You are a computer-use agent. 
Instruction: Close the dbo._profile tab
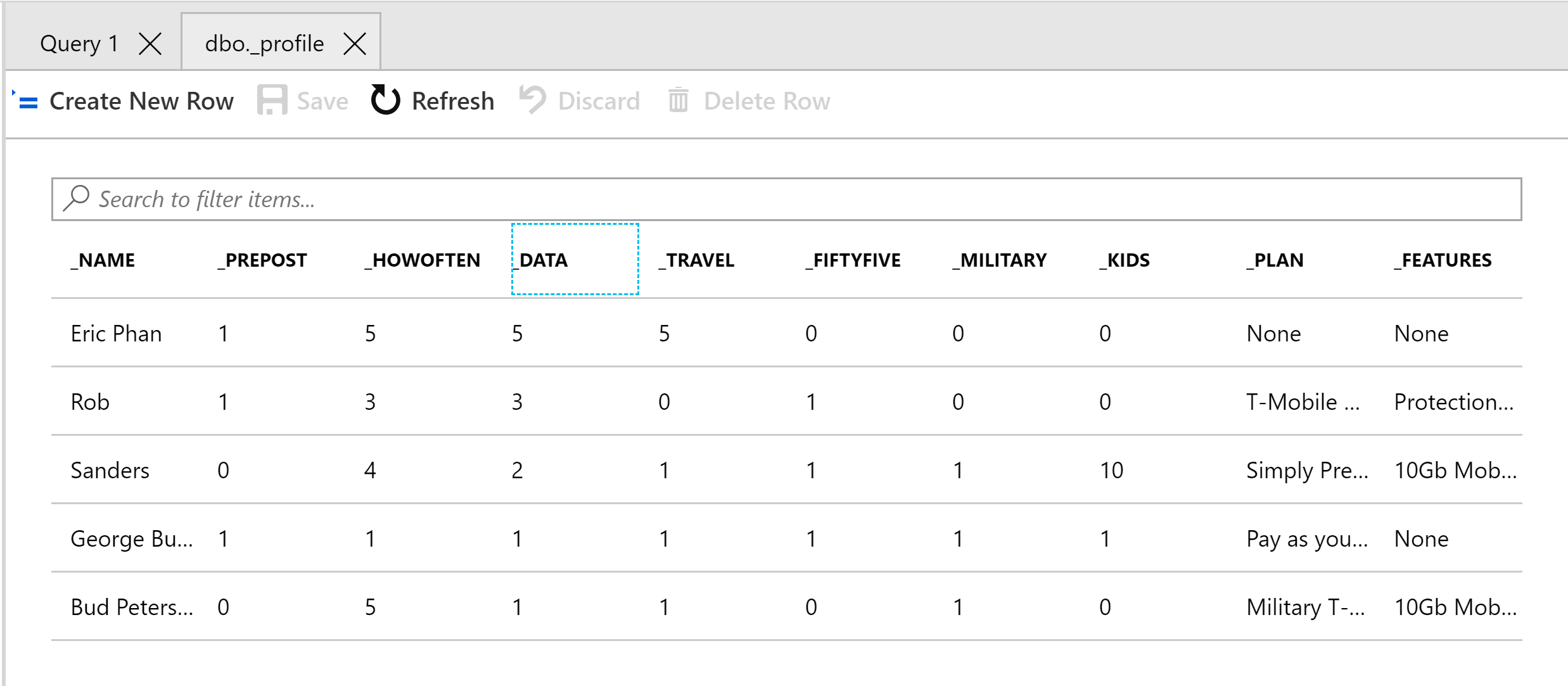point(355,44)
